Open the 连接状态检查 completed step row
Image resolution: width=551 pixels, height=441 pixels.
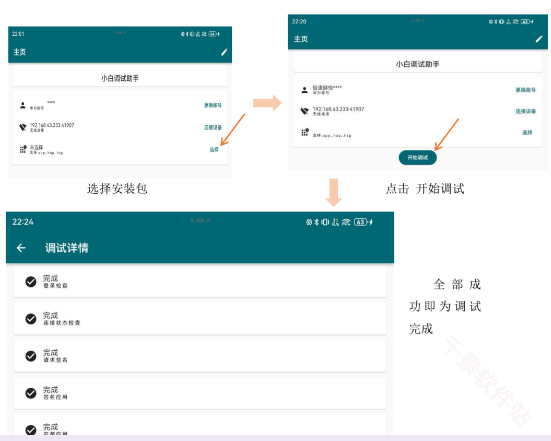[x=200, y=319]
